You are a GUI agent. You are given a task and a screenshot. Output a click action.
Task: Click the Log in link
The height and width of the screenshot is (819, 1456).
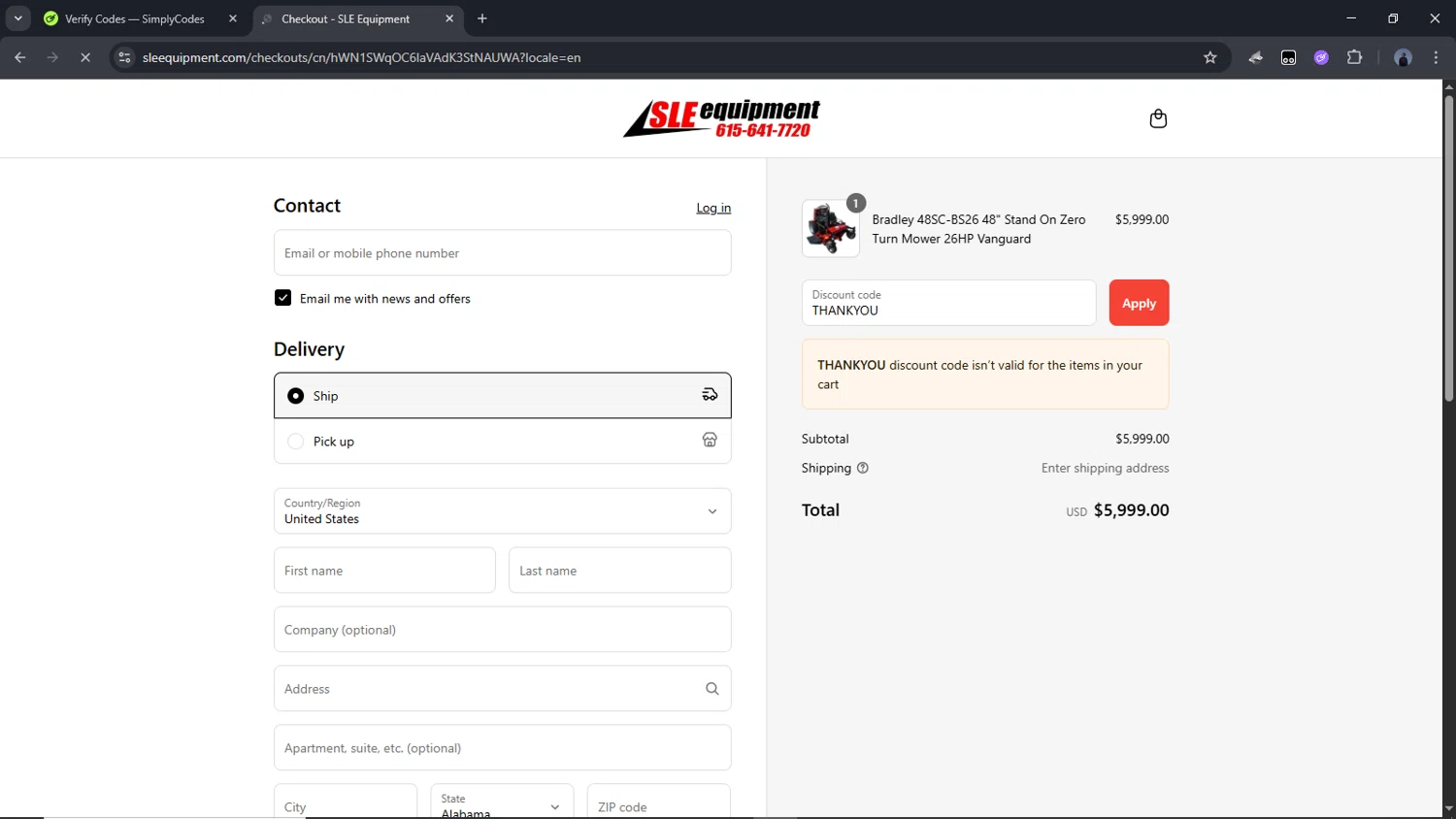click(713, 208)
